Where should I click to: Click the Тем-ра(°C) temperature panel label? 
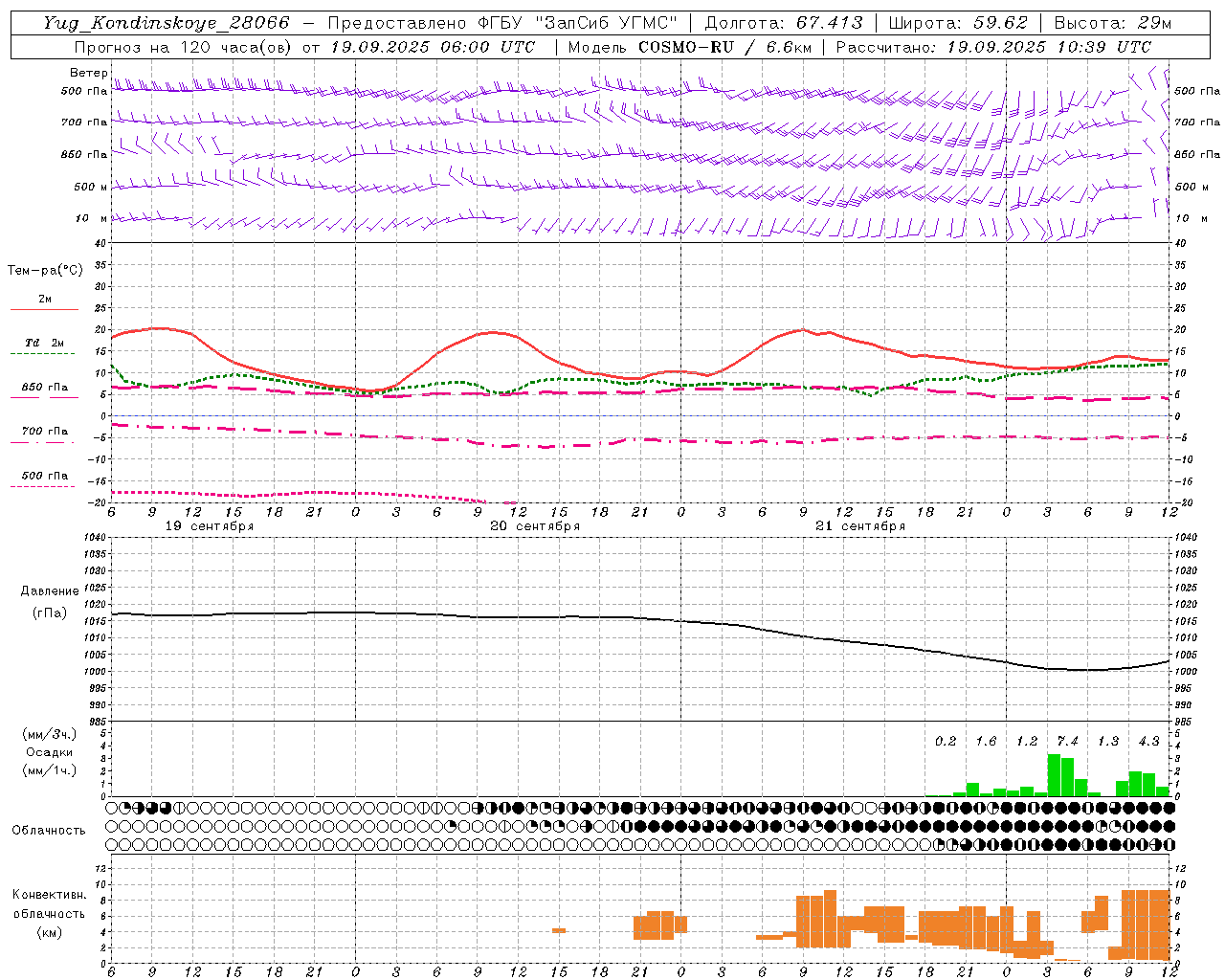click(45, 270)
